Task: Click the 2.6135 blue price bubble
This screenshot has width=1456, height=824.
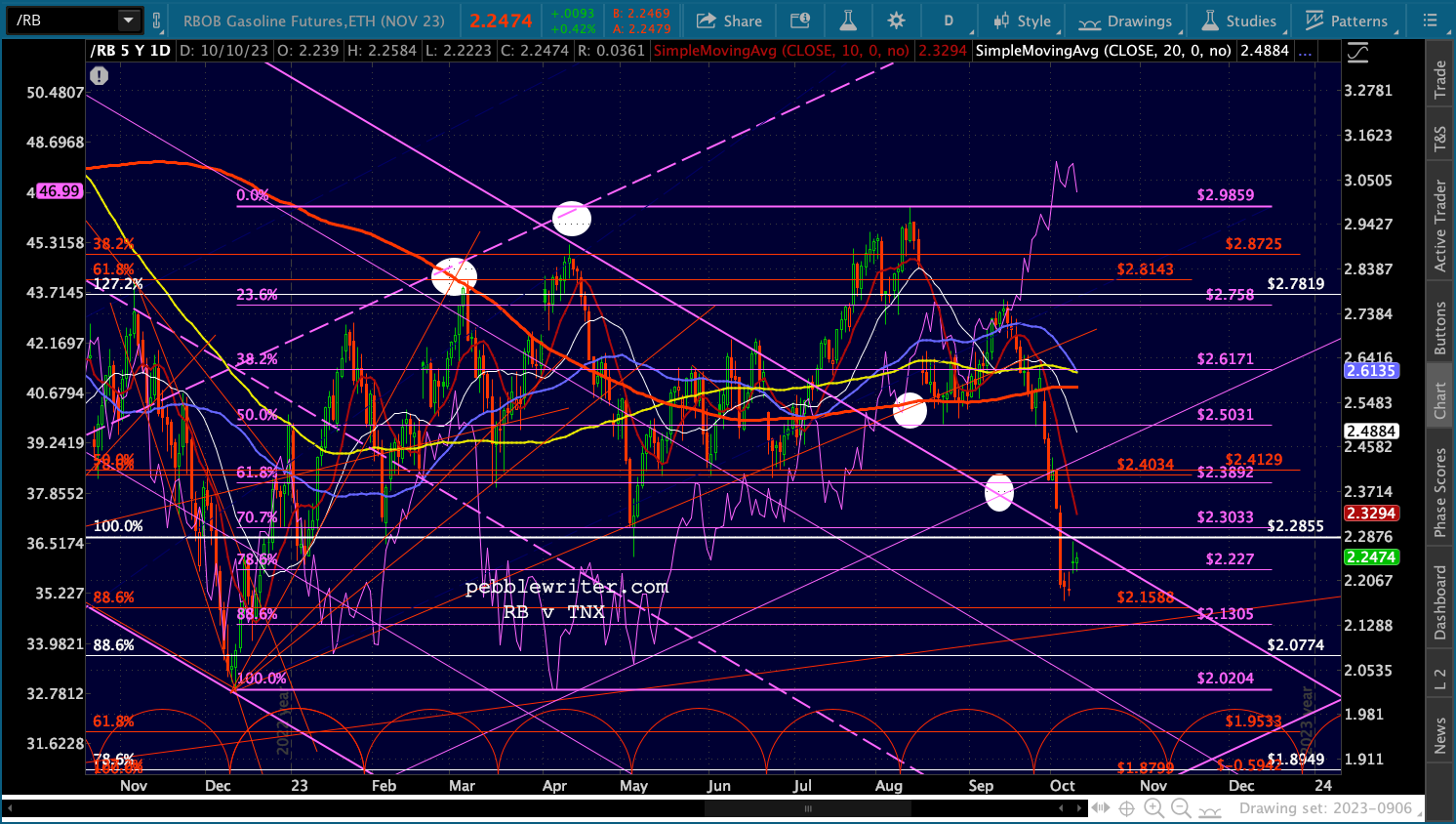Action: pos(1371,371)
